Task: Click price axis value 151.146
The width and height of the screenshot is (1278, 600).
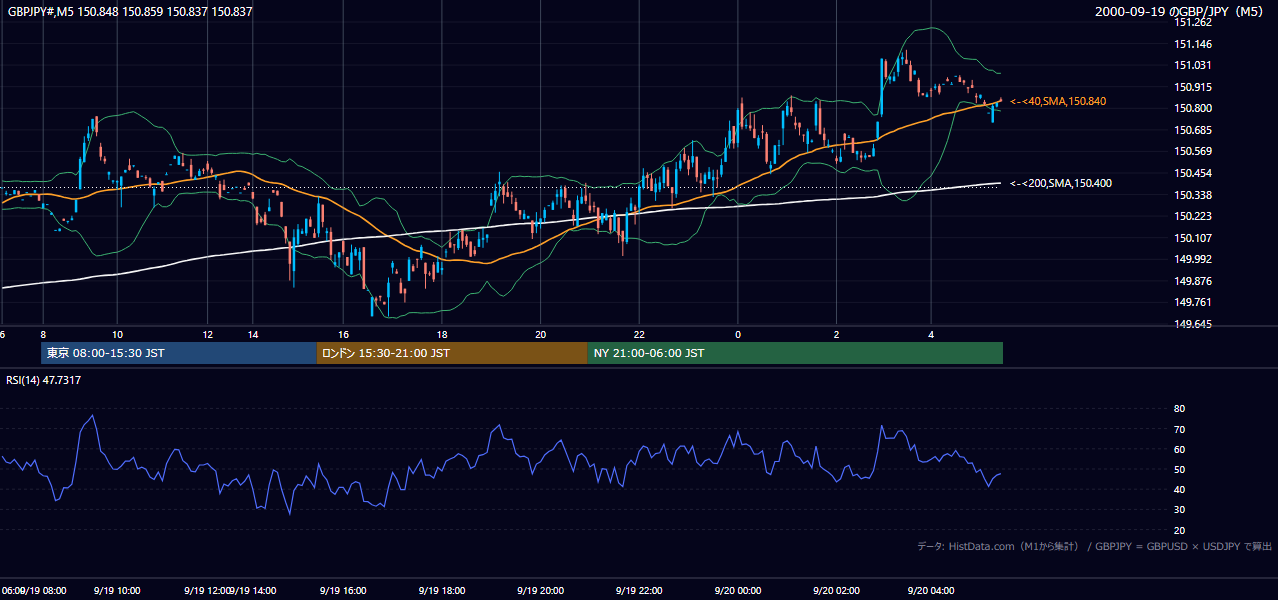Action: coord(1193,44)
